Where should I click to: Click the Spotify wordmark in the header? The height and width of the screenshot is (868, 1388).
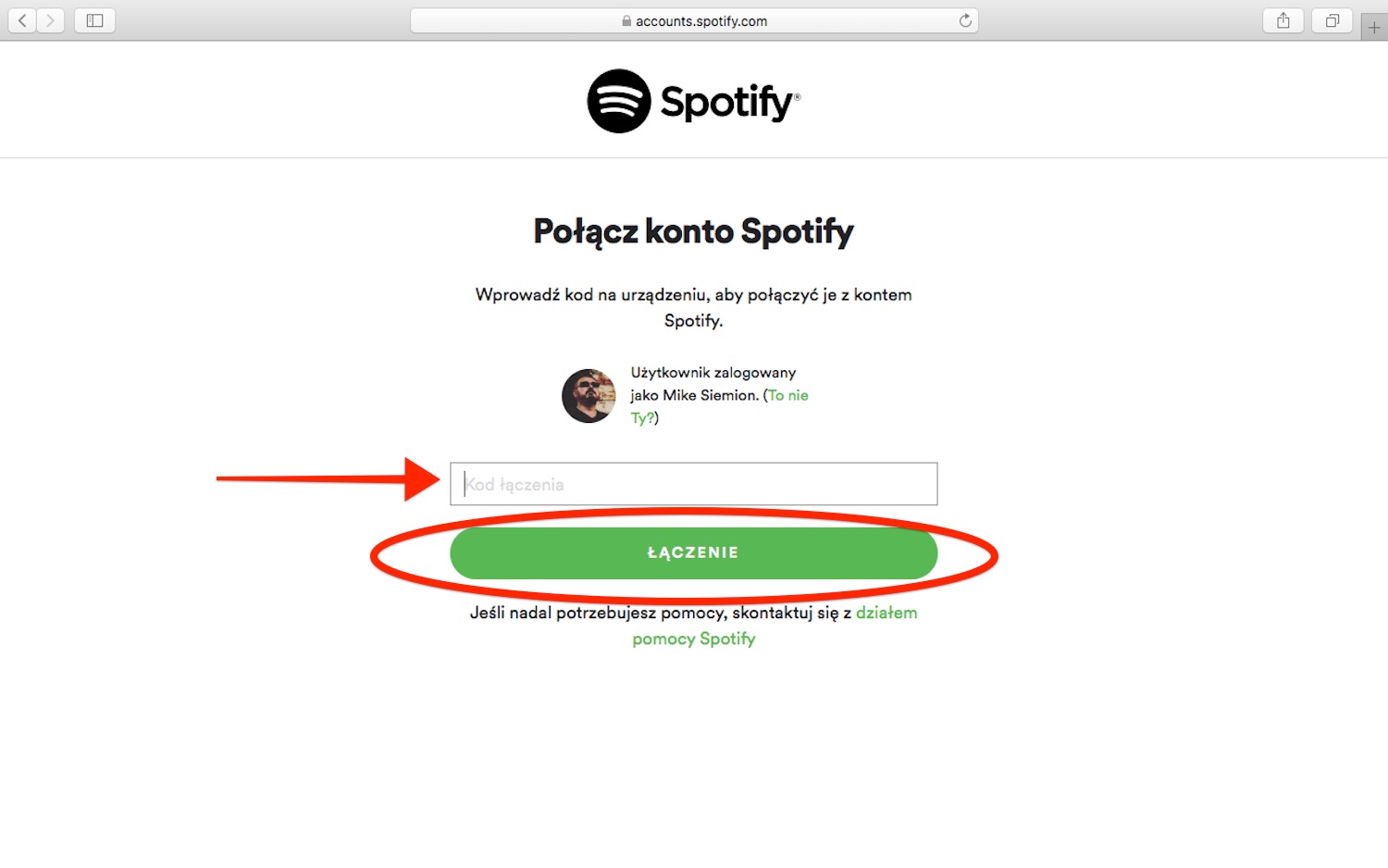(x=729, y=102)
